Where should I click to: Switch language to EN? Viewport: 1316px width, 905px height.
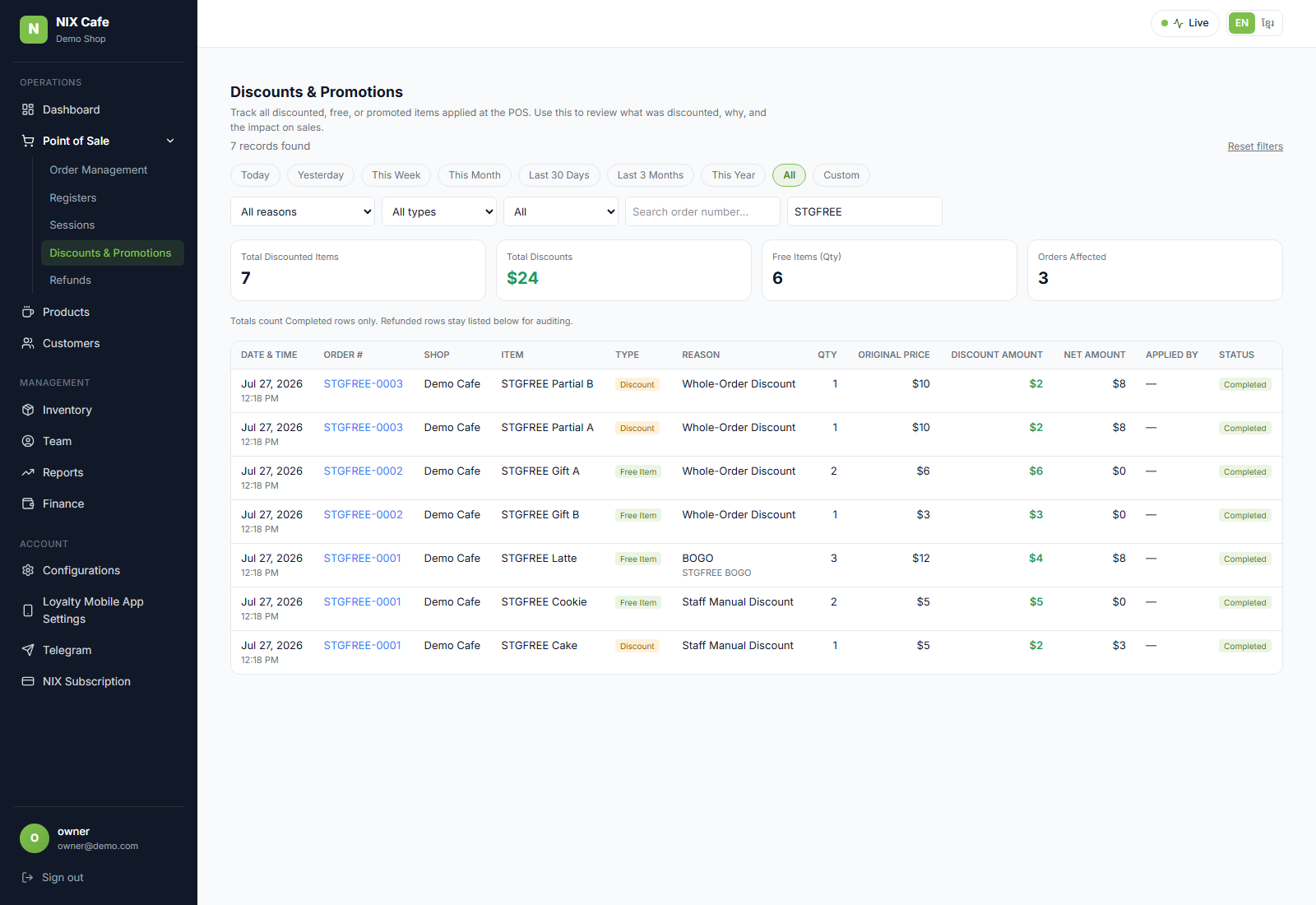(1242, 23)
